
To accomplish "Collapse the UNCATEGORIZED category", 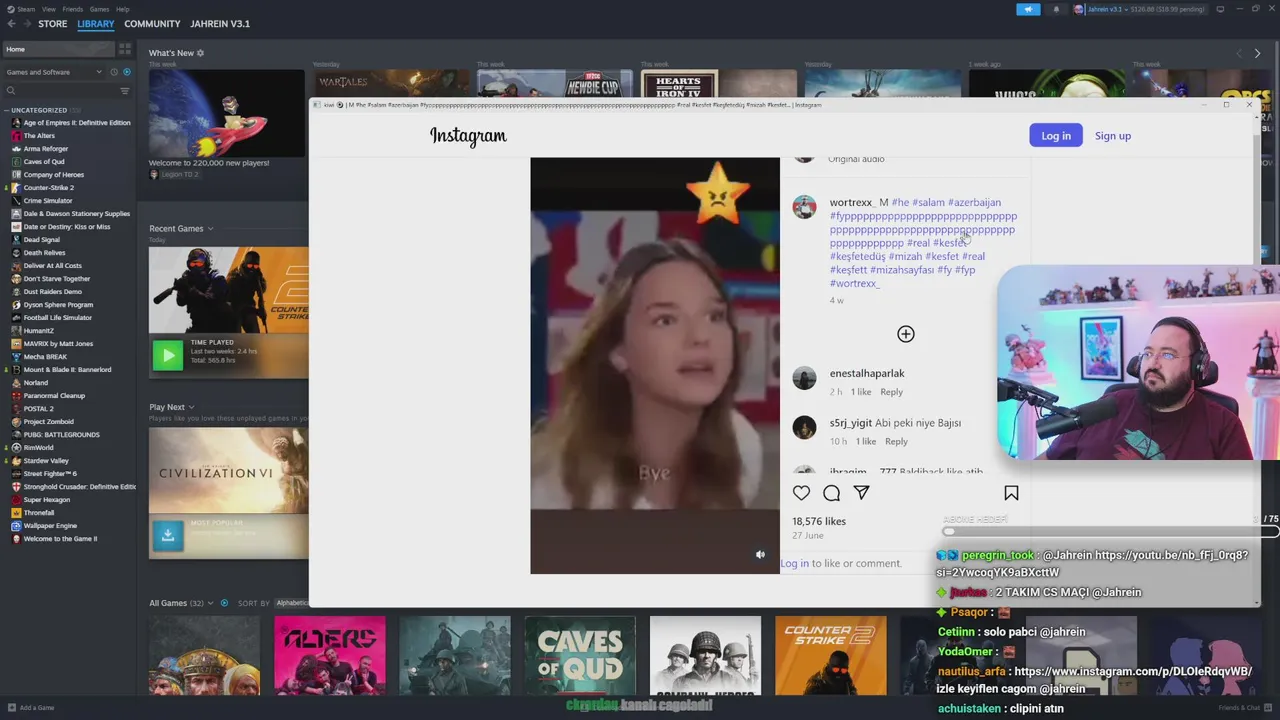I will [6, 110].
